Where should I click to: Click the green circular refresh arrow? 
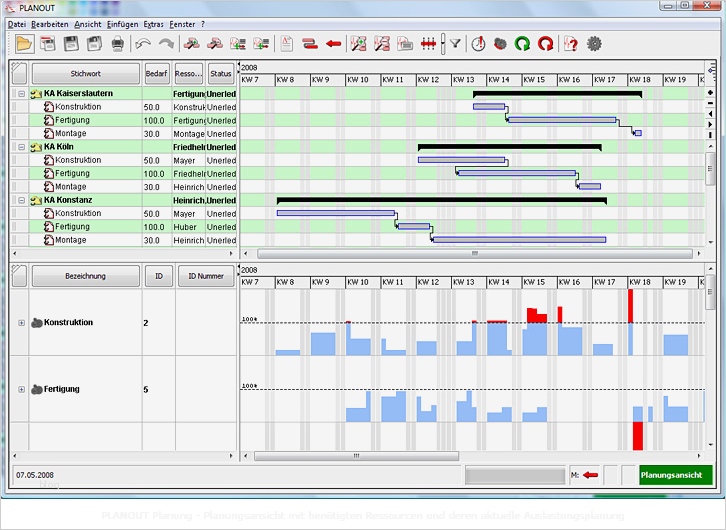tap(523, 44)
